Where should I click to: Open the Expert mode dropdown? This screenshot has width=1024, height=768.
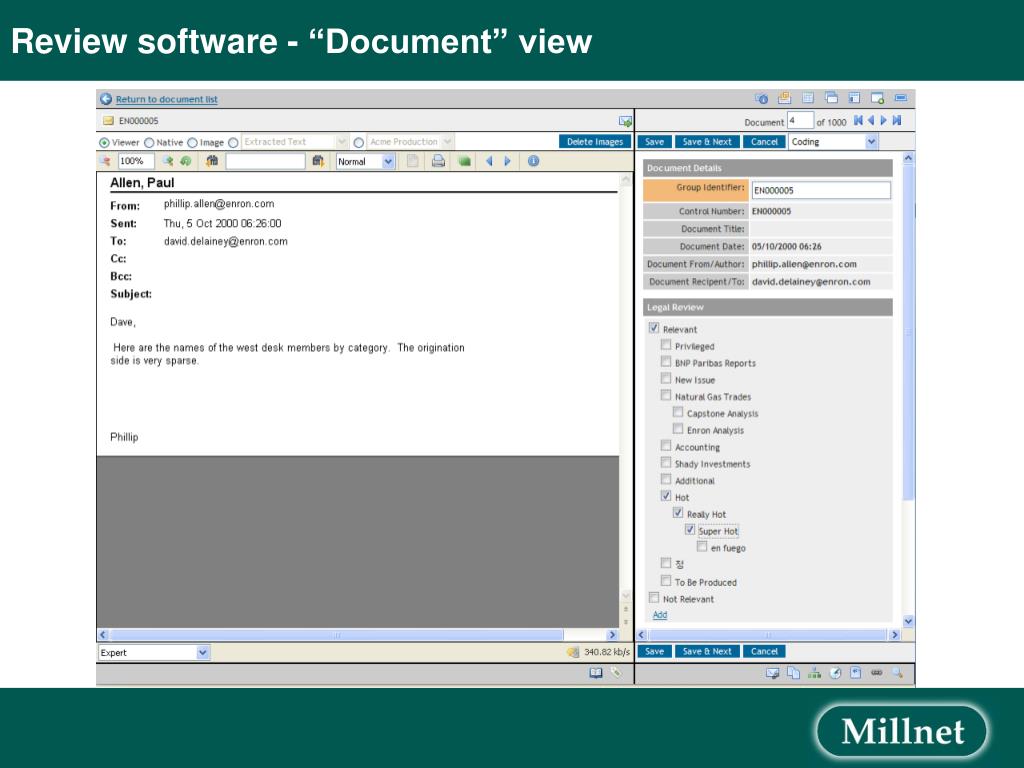202,652
